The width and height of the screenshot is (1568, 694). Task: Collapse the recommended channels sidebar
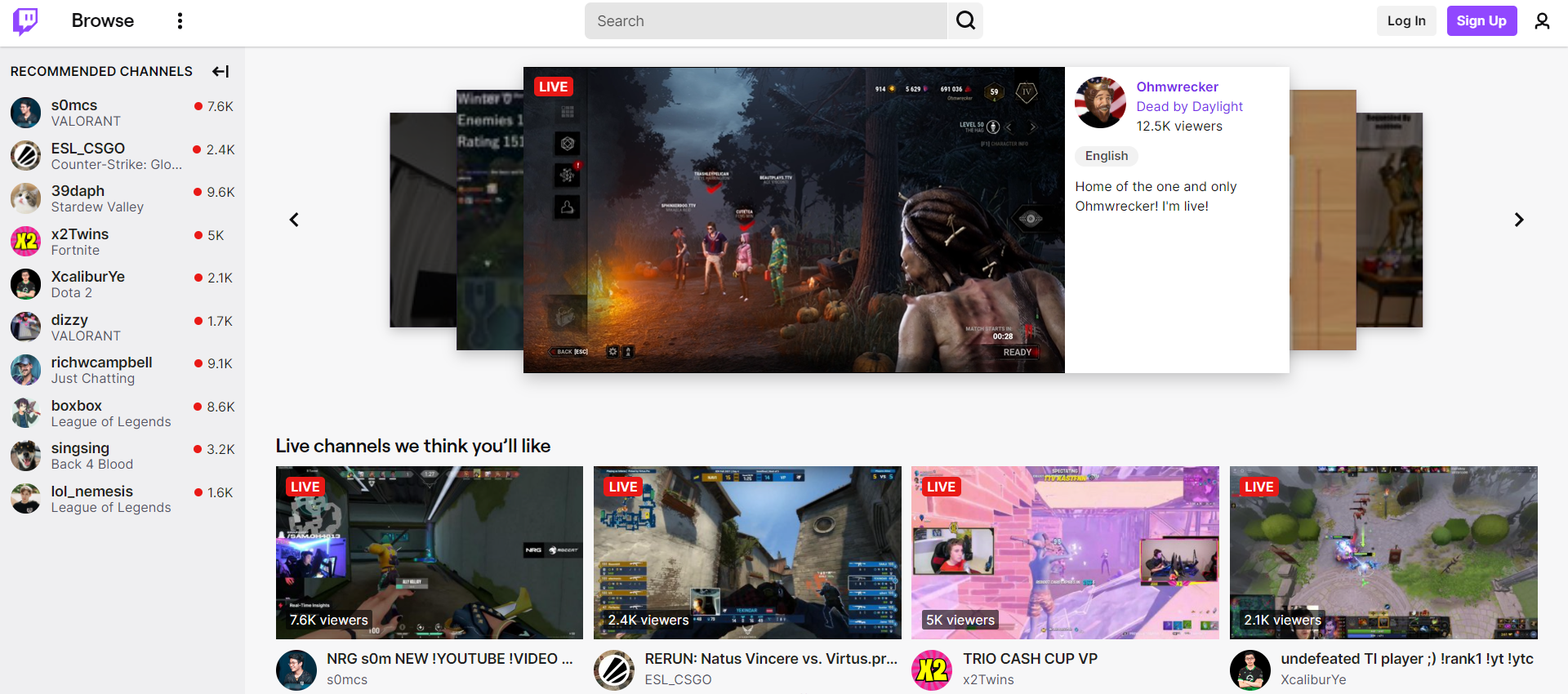coord(220,71)
